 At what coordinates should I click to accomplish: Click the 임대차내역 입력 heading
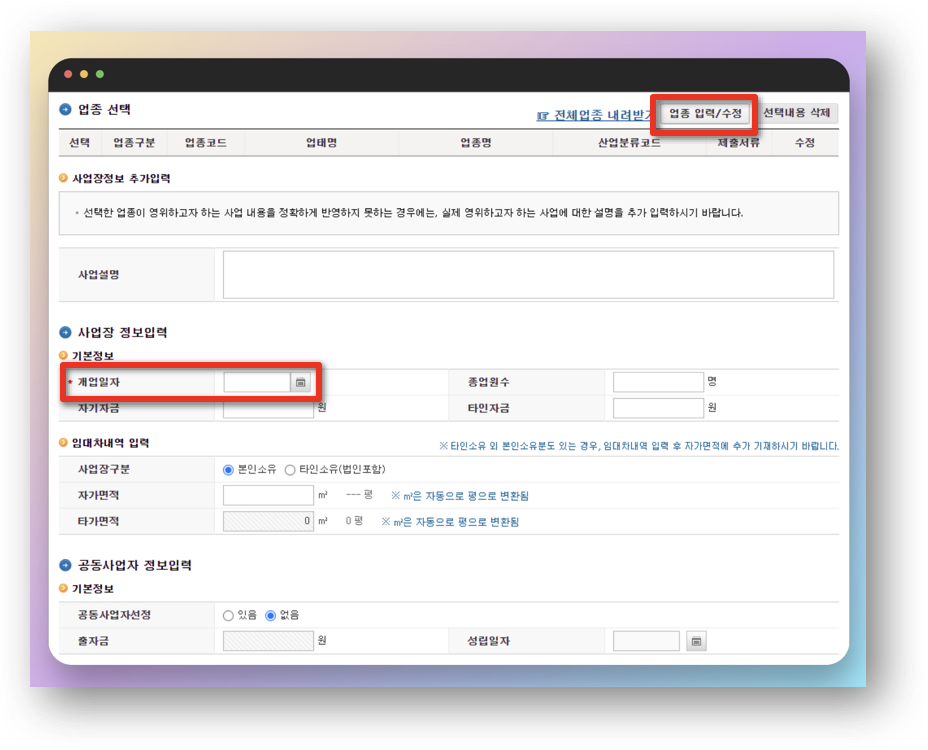click(111, 443)
